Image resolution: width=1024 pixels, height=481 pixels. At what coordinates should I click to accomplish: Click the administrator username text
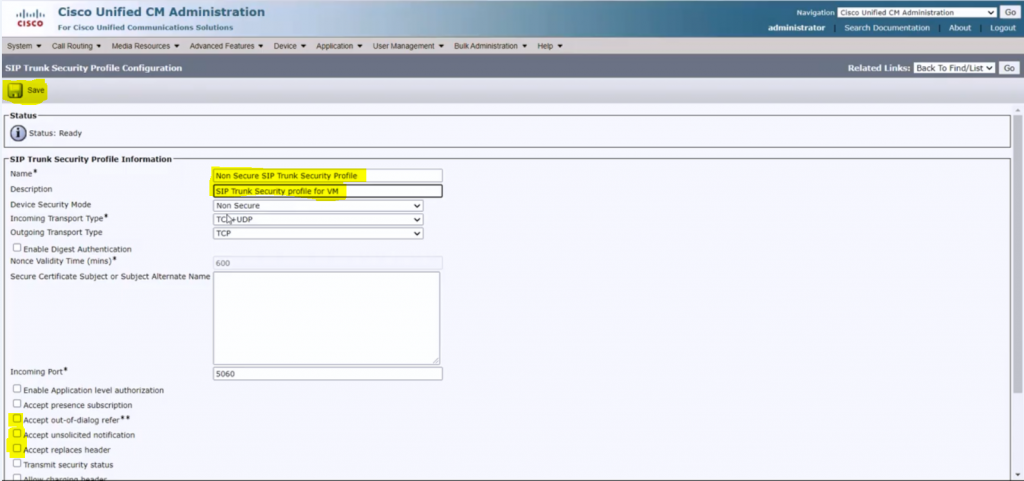point(796,28)
